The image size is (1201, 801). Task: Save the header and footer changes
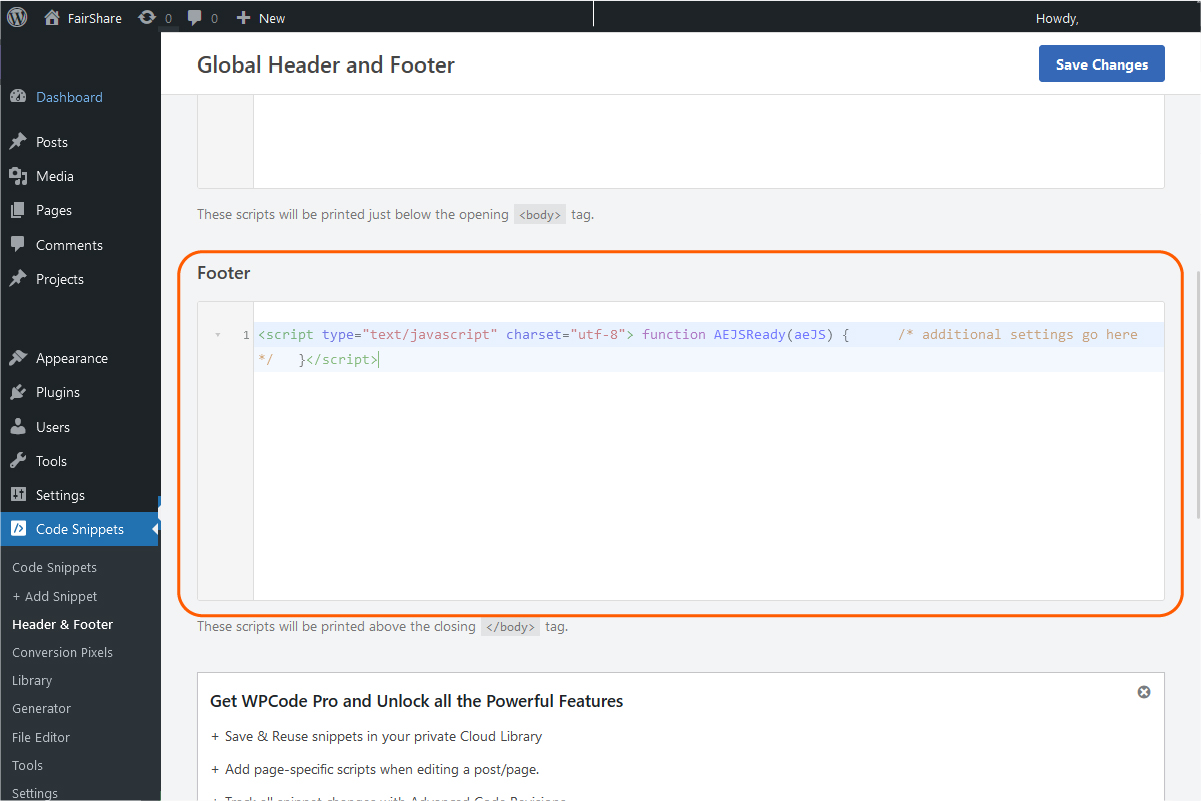(x=1101, y=64)
